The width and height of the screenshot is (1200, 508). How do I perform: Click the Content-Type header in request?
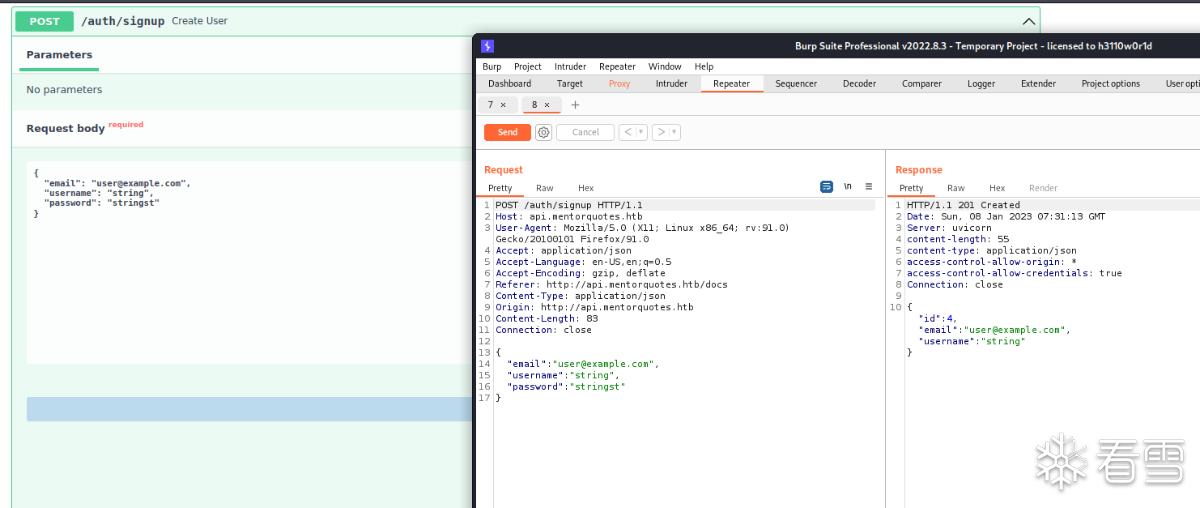(580, 296)
